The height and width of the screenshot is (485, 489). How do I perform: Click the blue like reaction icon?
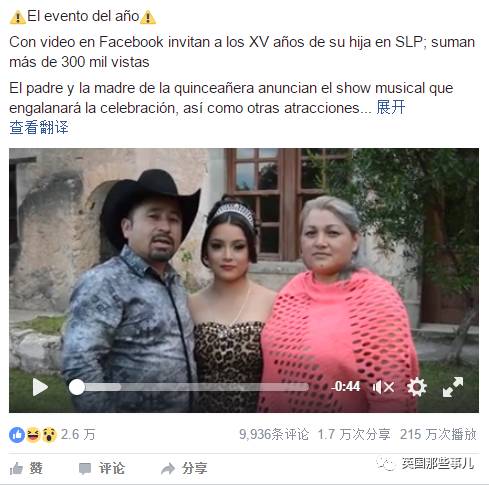click(17, 435)
